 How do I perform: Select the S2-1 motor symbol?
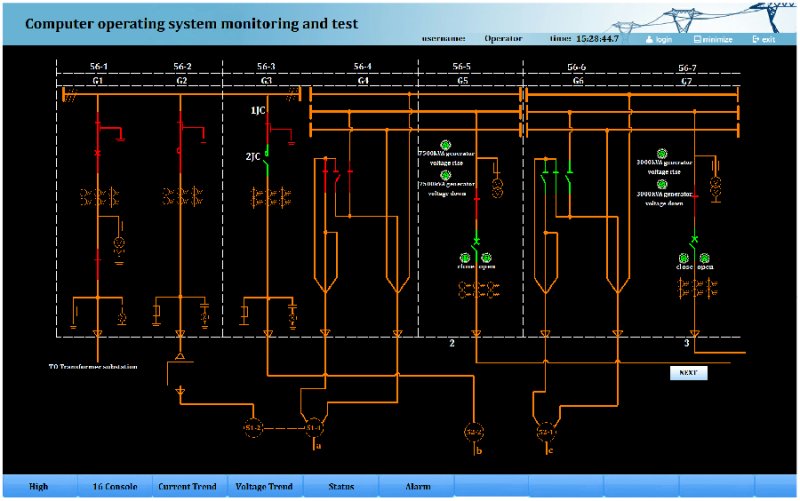click(546, 432)
